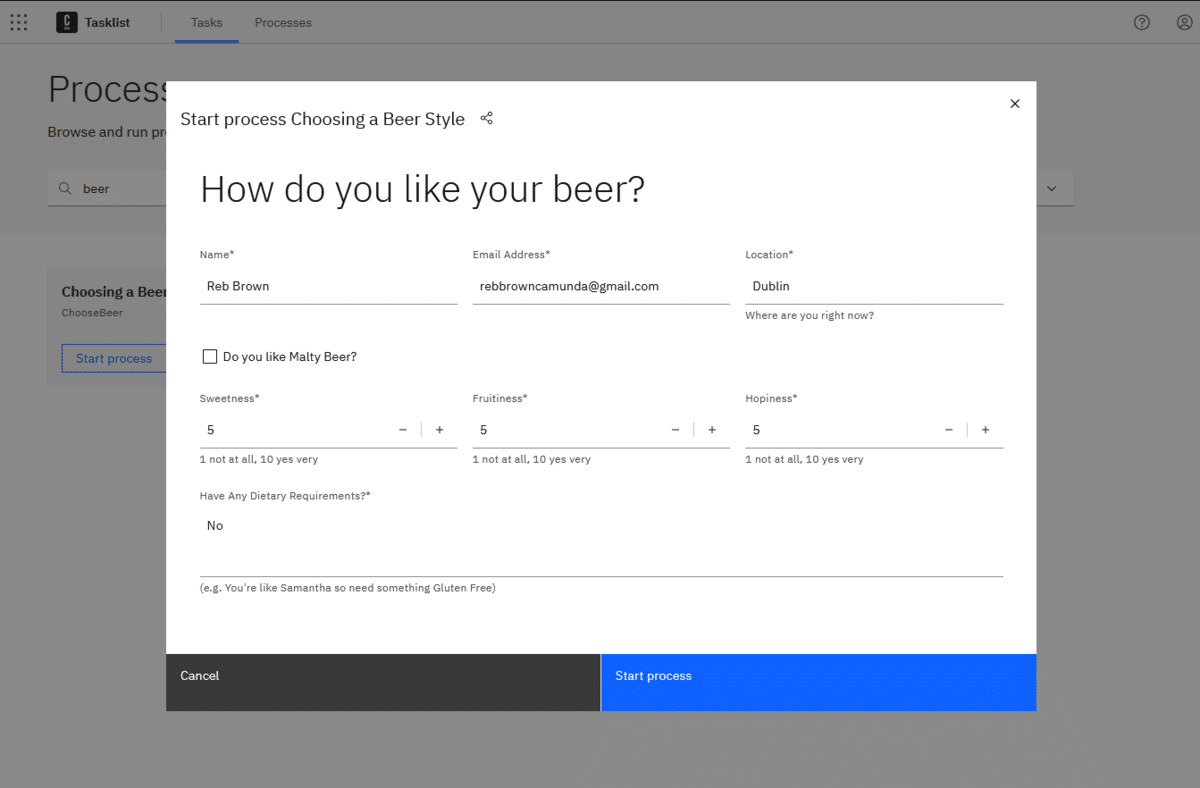Click the 'Start process Choosing a Beer Style' title

click(322, 119)
